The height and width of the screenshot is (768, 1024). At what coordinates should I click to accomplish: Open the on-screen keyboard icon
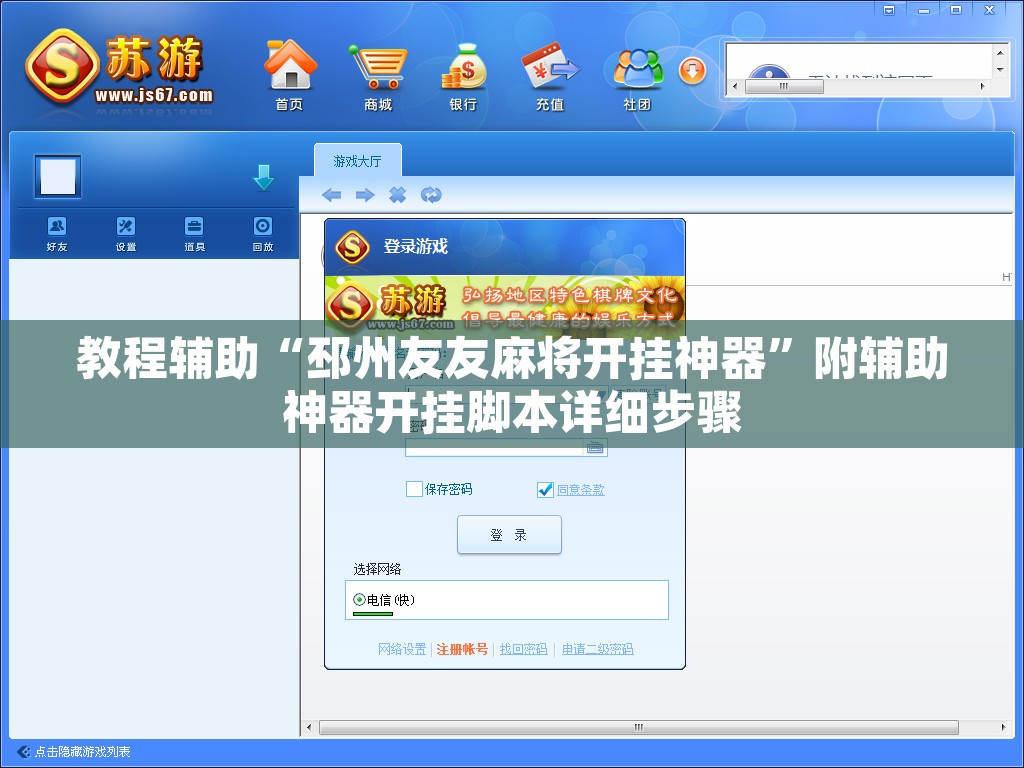(x=595, y=447)
